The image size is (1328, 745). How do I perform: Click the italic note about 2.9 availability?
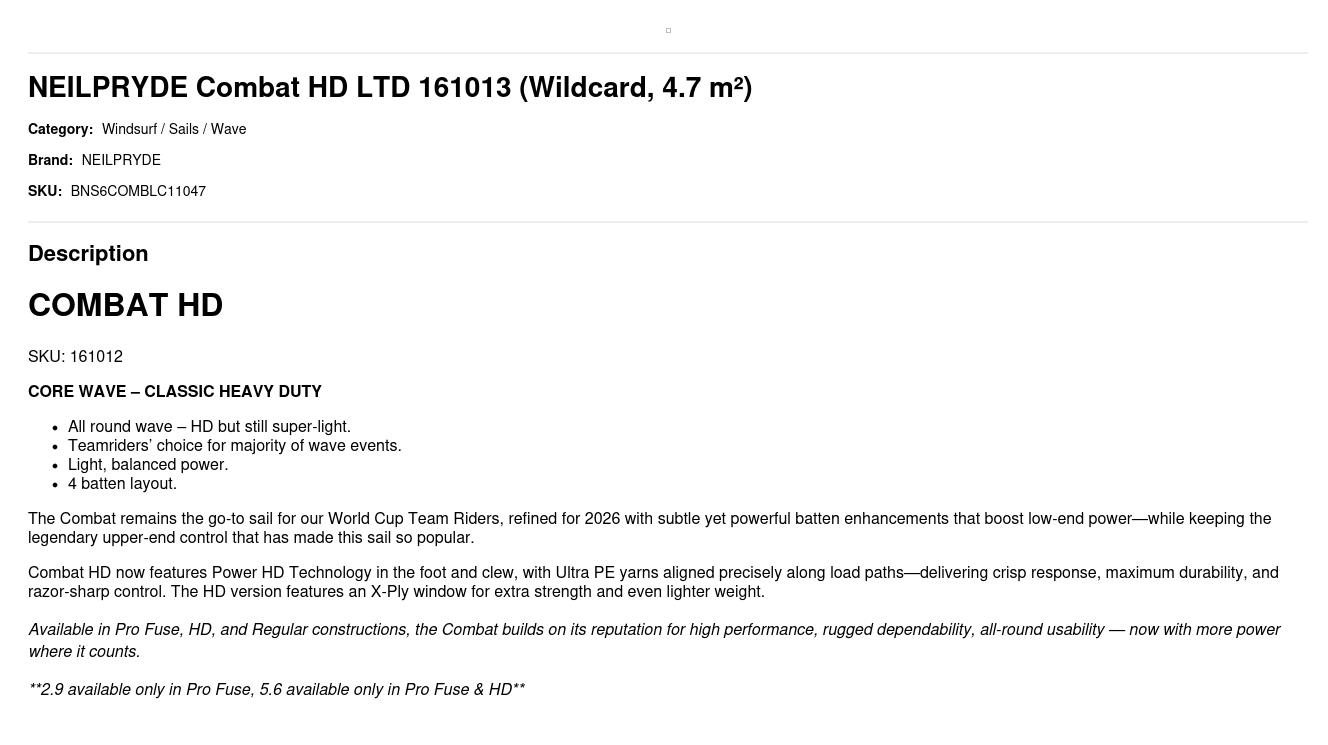[276, 690]
